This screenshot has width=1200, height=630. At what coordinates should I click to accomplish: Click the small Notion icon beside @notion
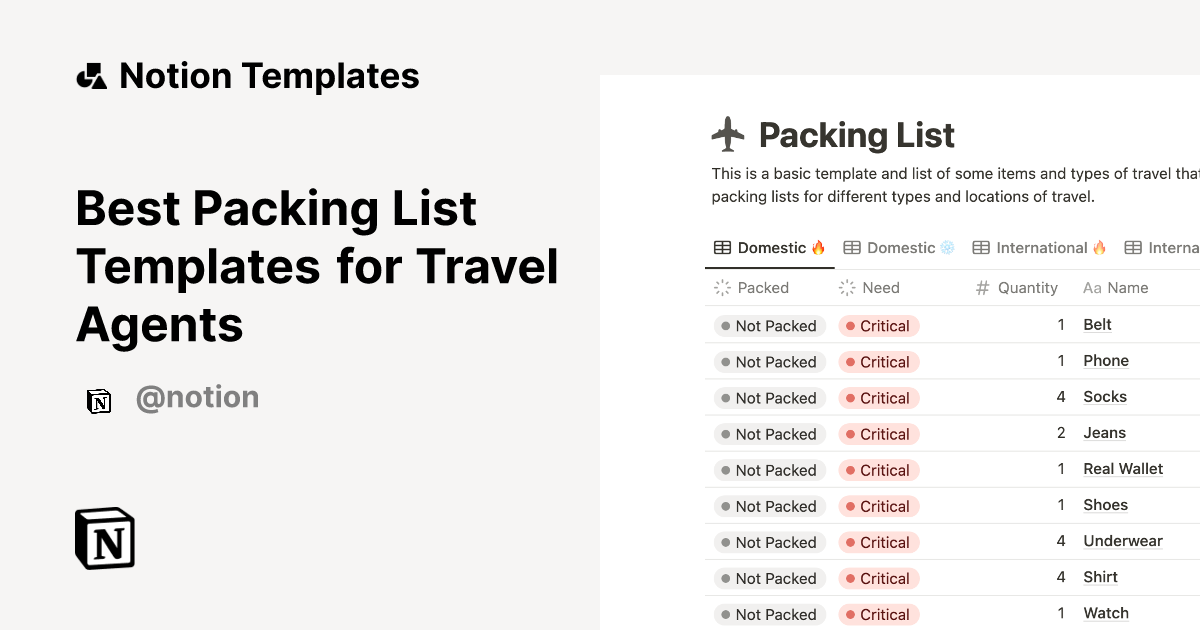click(x=99, y=399)
